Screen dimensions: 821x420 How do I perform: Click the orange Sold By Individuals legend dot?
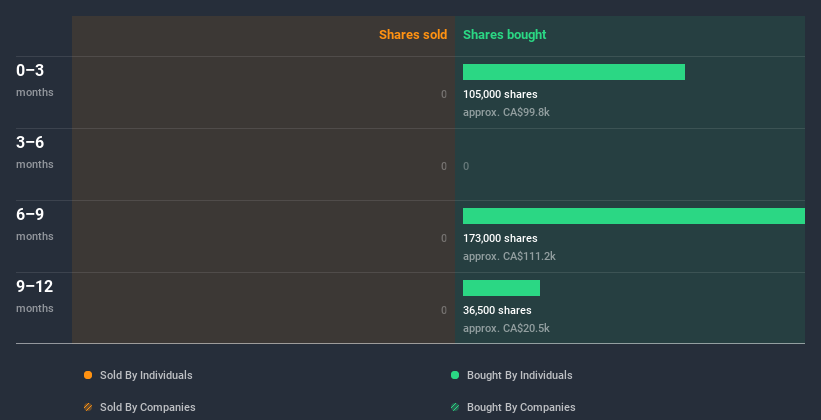coord(88,375)
